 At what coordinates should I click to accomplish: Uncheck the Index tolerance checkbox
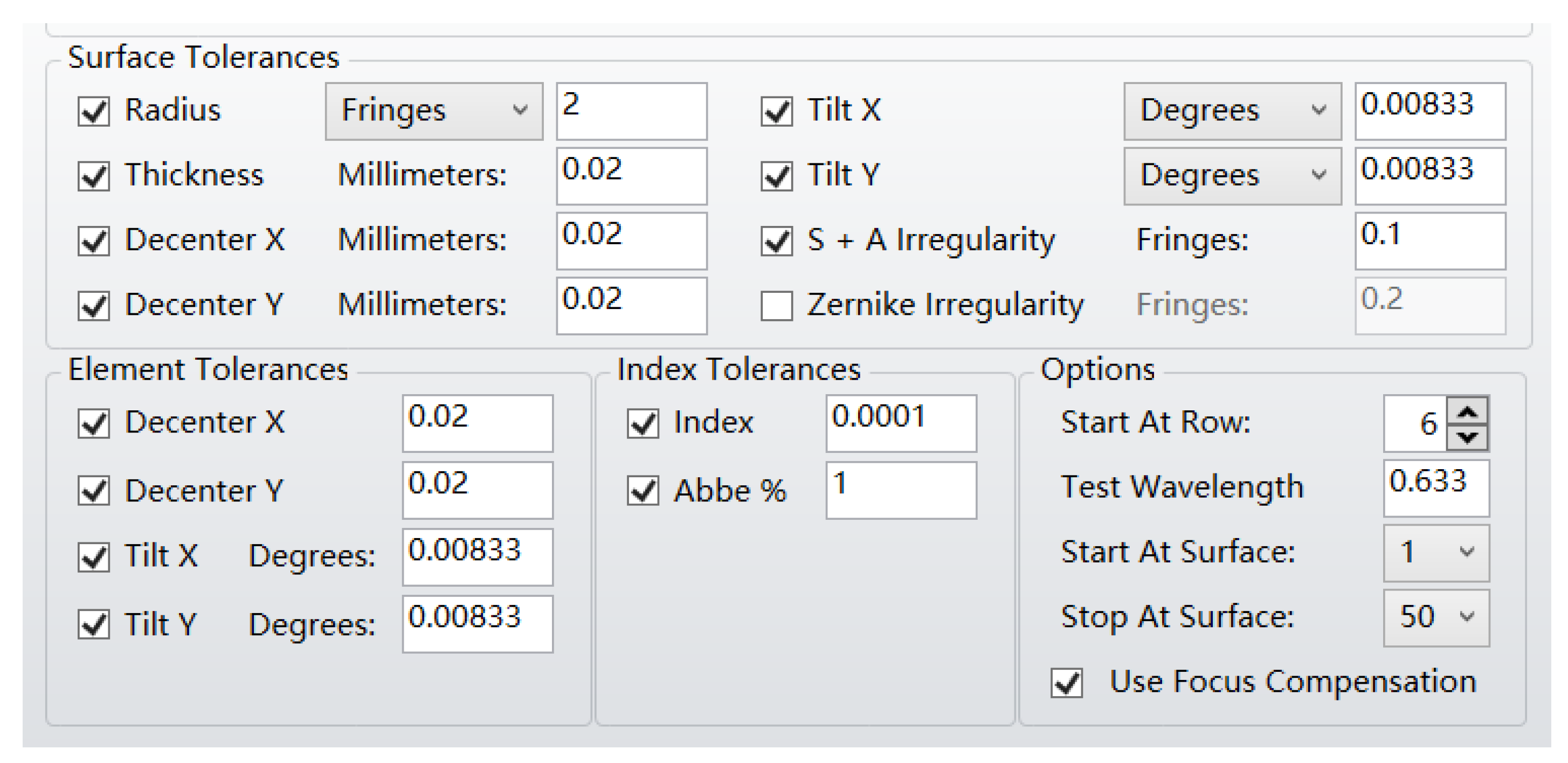(643, 424)
